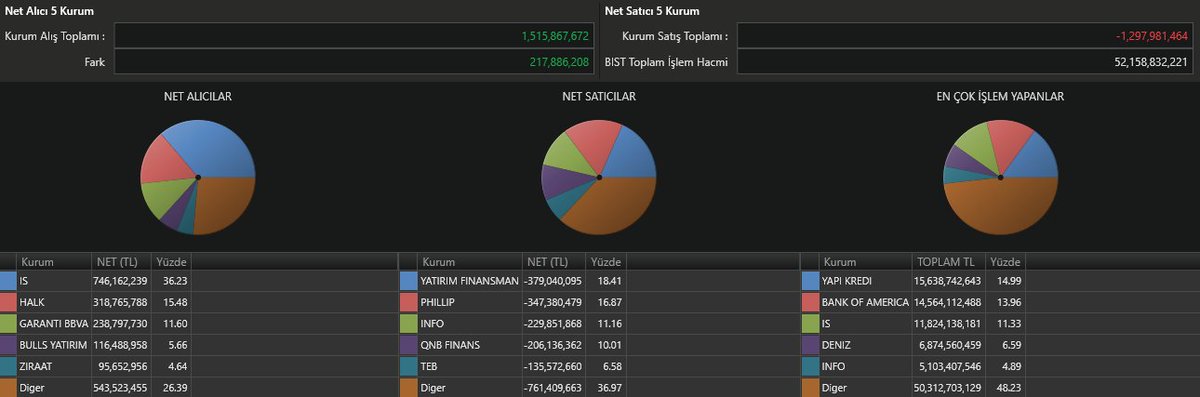Sort net sellers by Yüzde header
The width and height of the screenshot is (1200, 397).
tap(605, 262)
